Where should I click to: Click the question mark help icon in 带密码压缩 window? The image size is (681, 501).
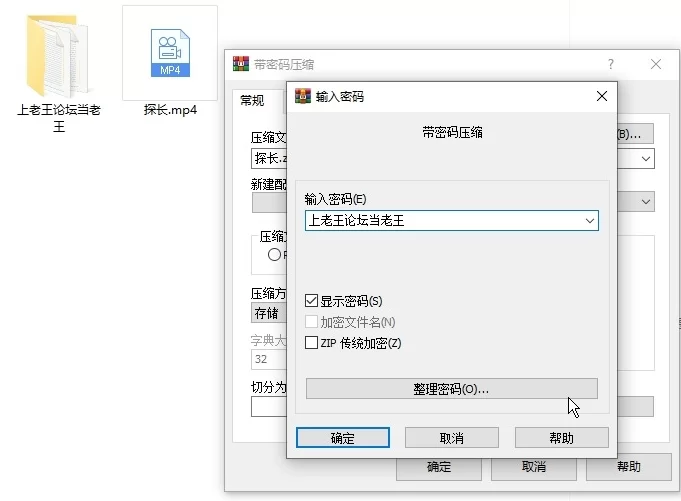(611, 64)
